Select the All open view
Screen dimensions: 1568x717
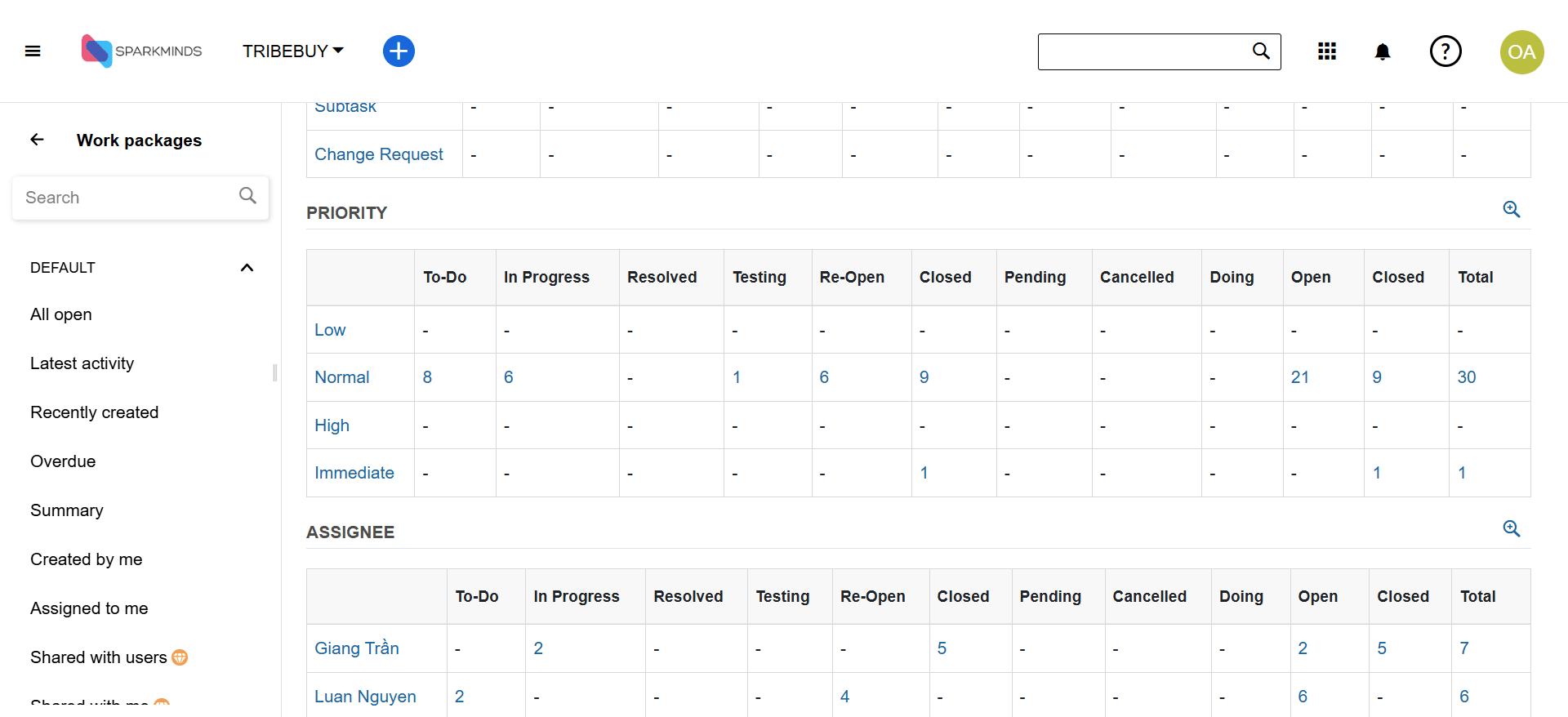click(61, 314)
